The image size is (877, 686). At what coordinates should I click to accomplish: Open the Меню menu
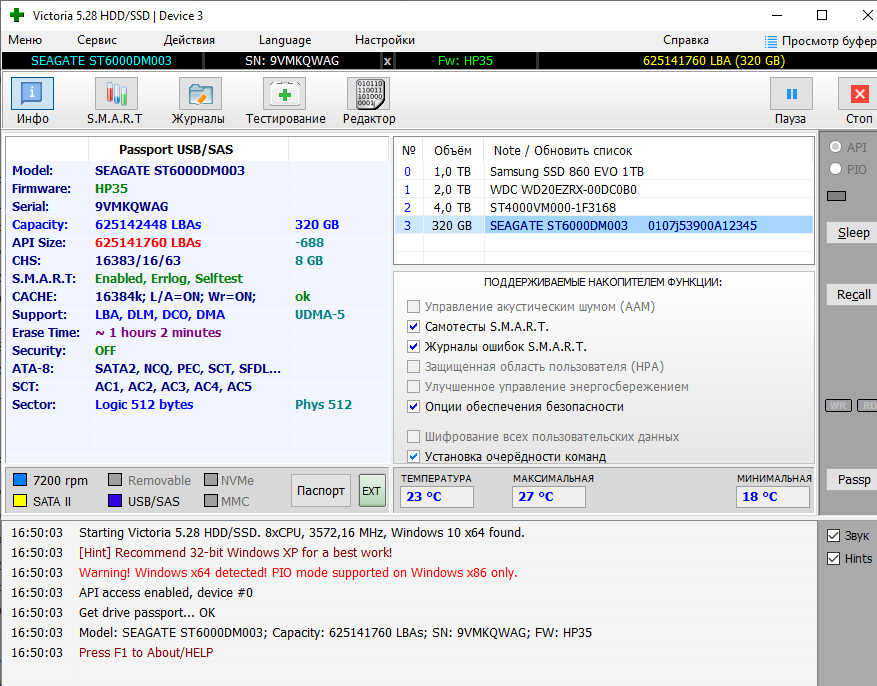pyautogui.click(x=25, y=40)
